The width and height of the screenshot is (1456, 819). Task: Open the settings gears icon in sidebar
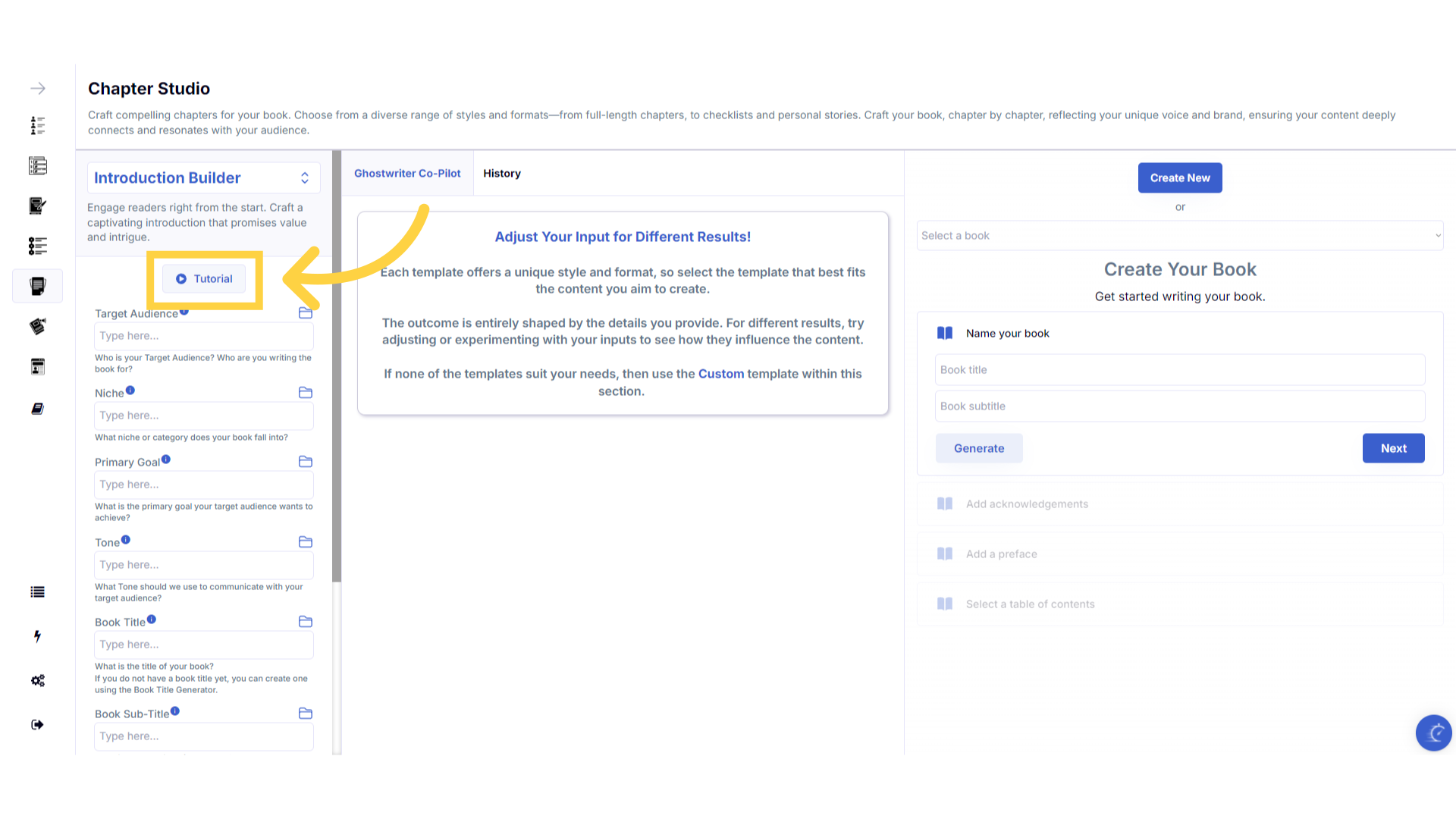pos(38,680)
